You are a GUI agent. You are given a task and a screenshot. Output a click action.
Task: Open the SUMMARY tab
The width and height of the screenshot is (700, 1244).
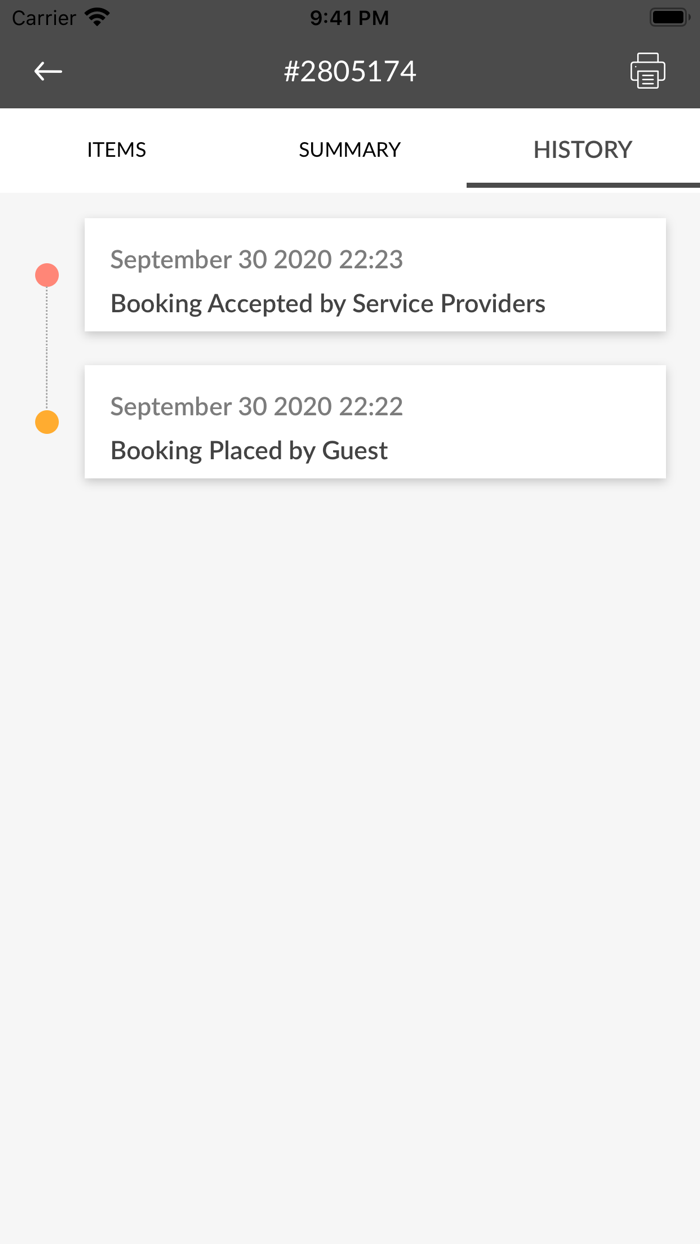pyautogui.click(x=349, y=150)
